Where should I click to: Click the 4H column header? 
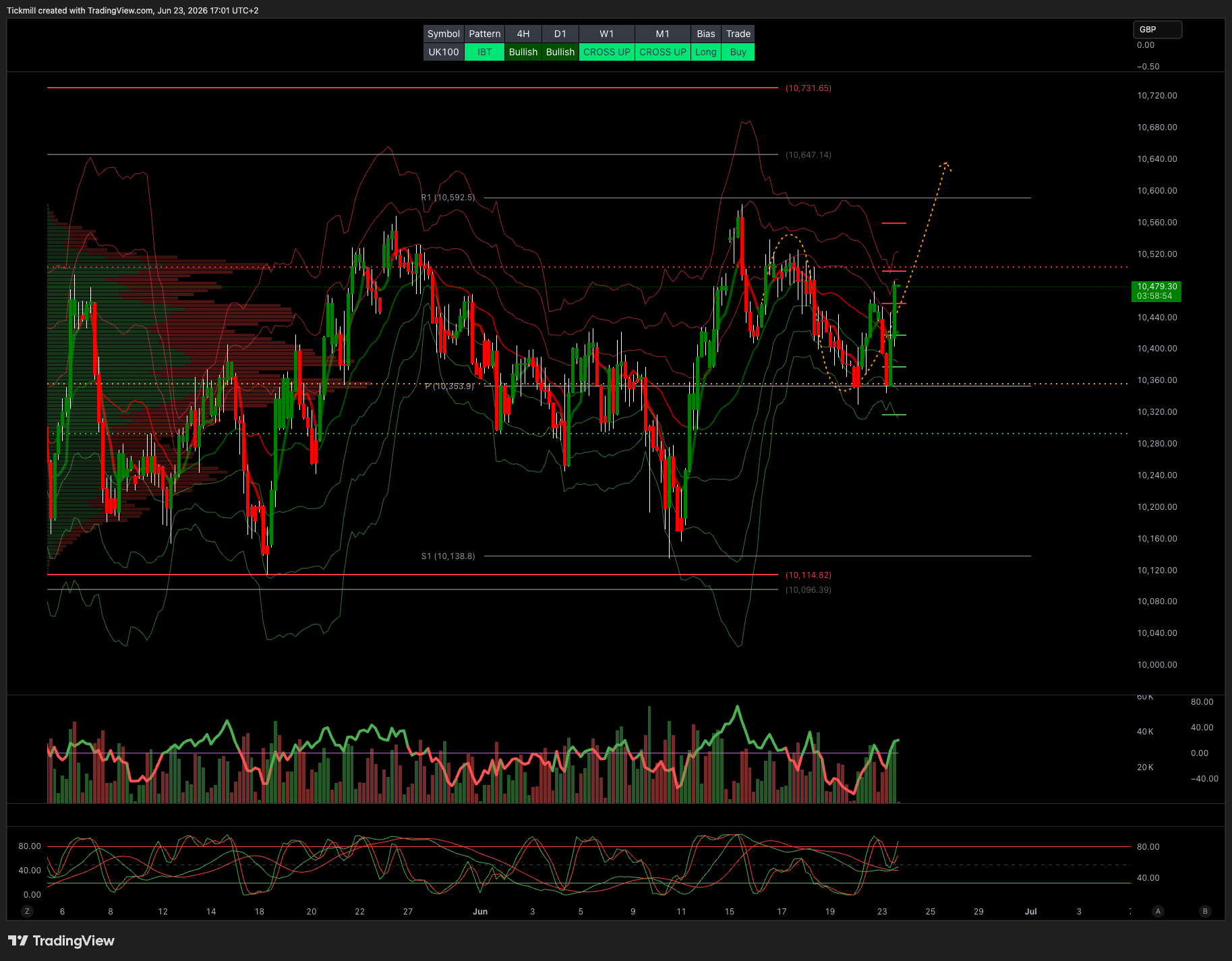pos(523,34)
